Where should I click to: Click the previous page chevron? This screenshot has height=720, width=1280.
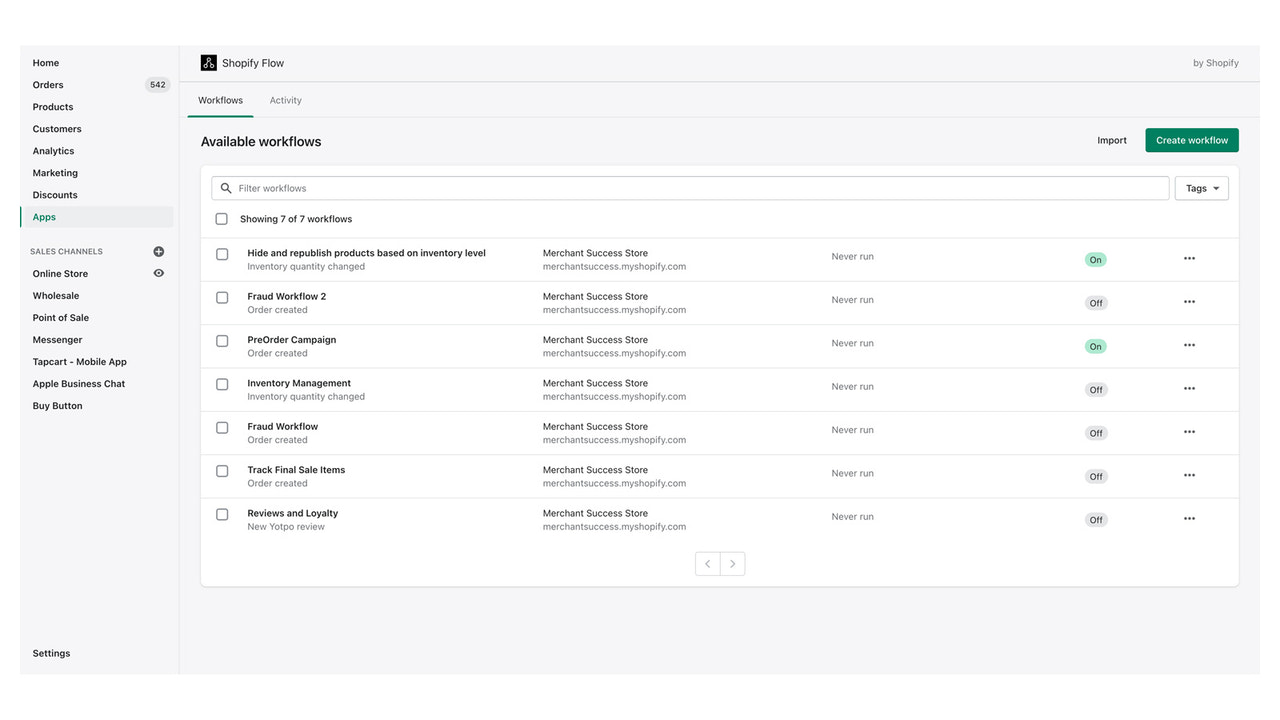pyautogui.click(x=707, y=563)
